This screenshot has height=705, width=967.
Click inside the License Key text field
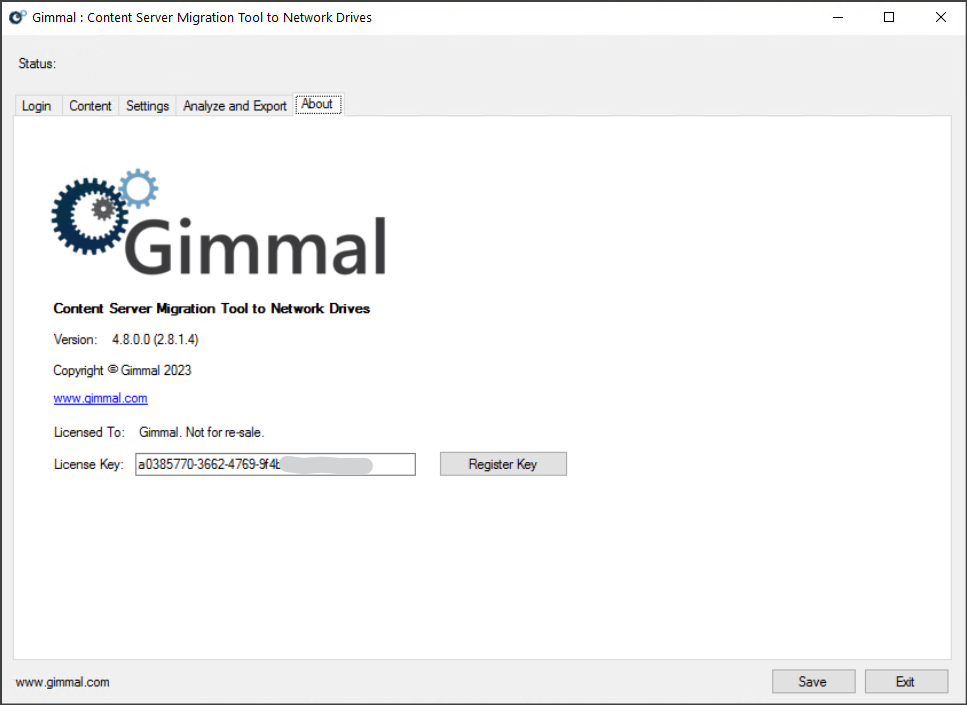[x=275, y=464]
